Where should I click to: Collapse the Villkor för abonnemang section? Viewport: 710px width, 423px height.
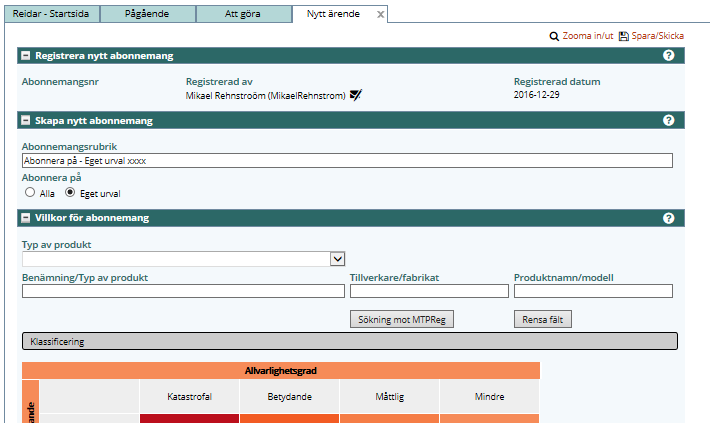point(26,218)
